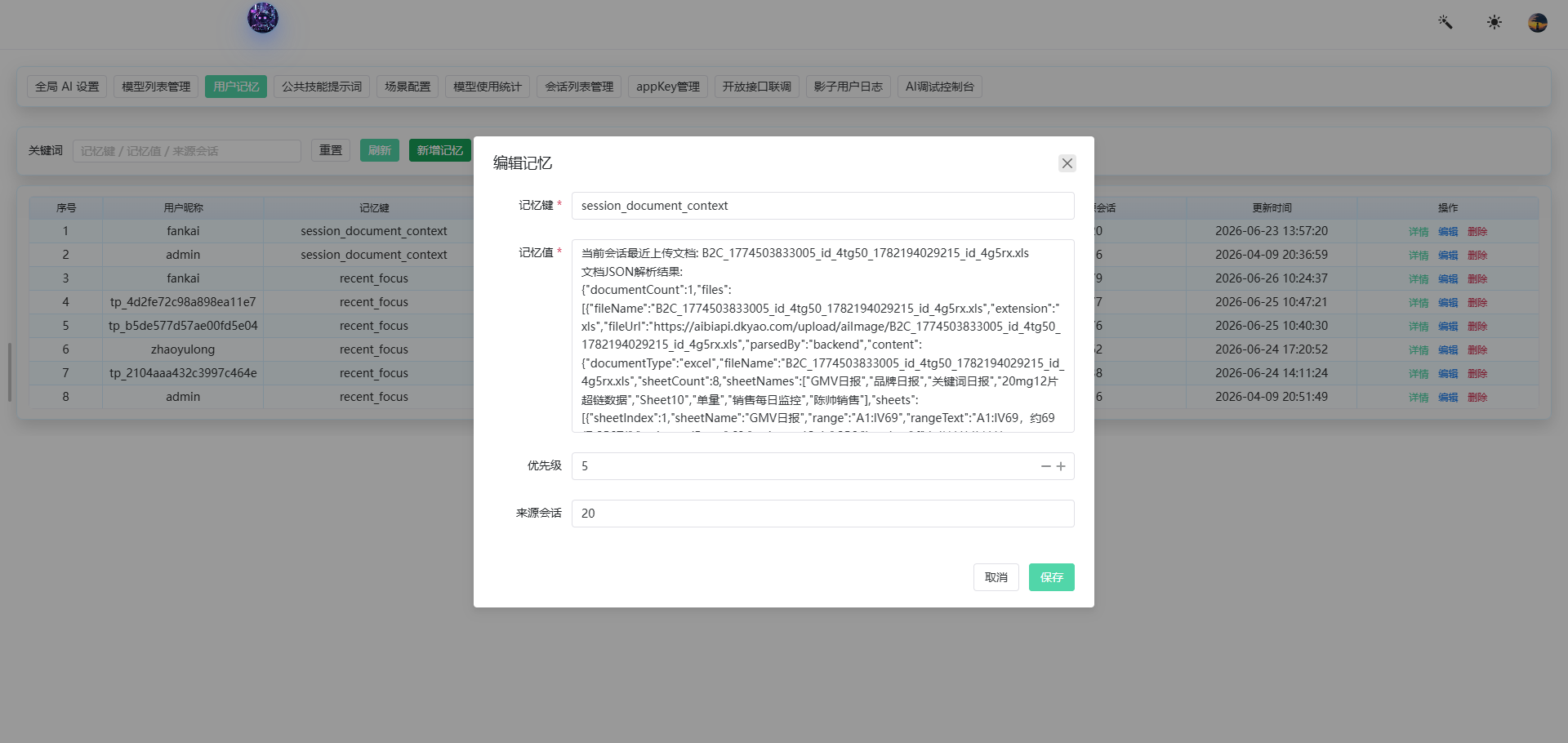This screenshot has height=743, width=1568.
Task: Click 取消 to cancel editing
Action: point(996,577)
